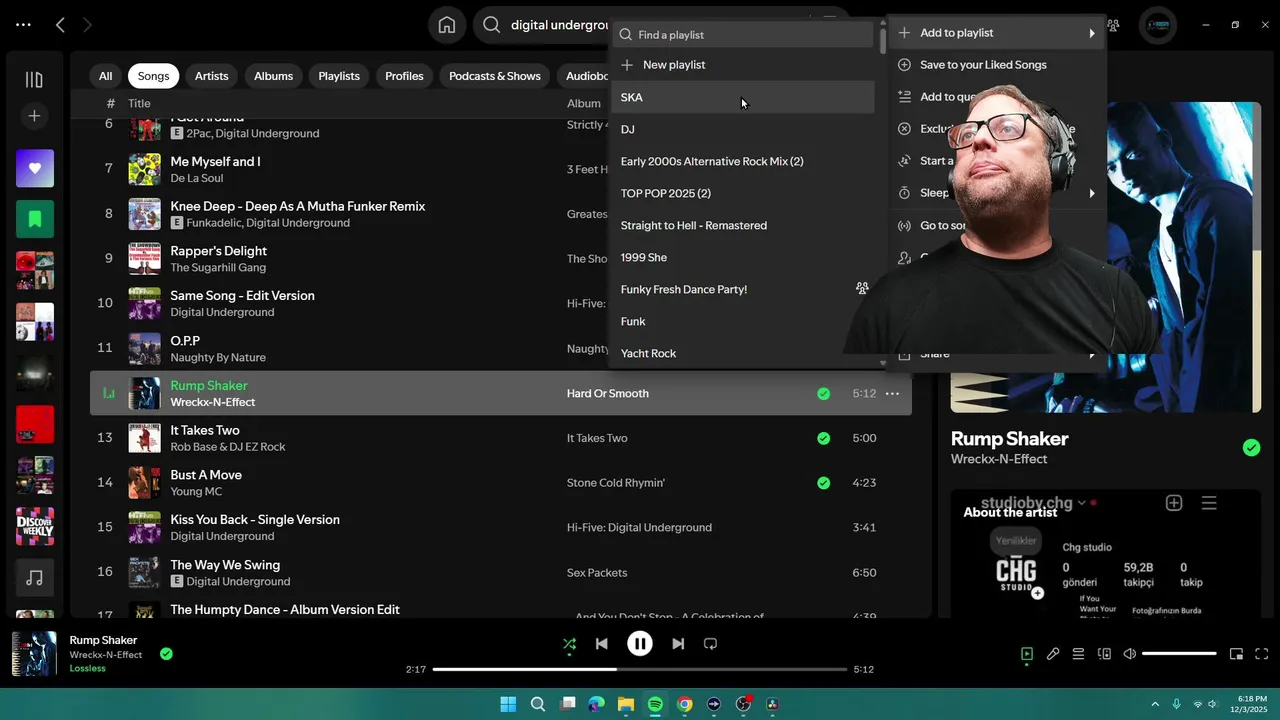Toggle saved check on Bust A Move row
Viewport: 1280px width, 720px height.
[x=823, y=483]
